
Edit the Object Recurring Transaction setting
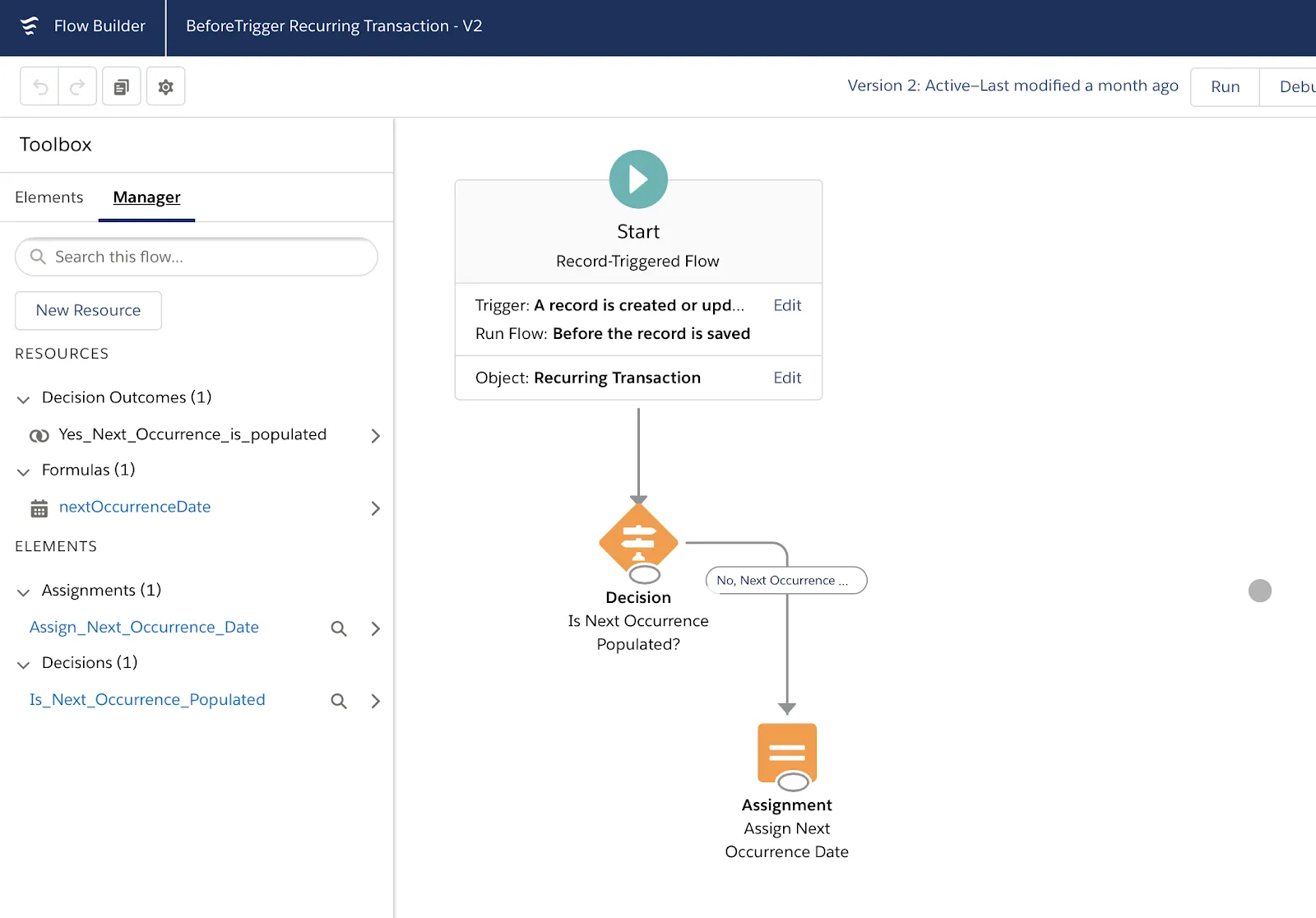[787, 378]
